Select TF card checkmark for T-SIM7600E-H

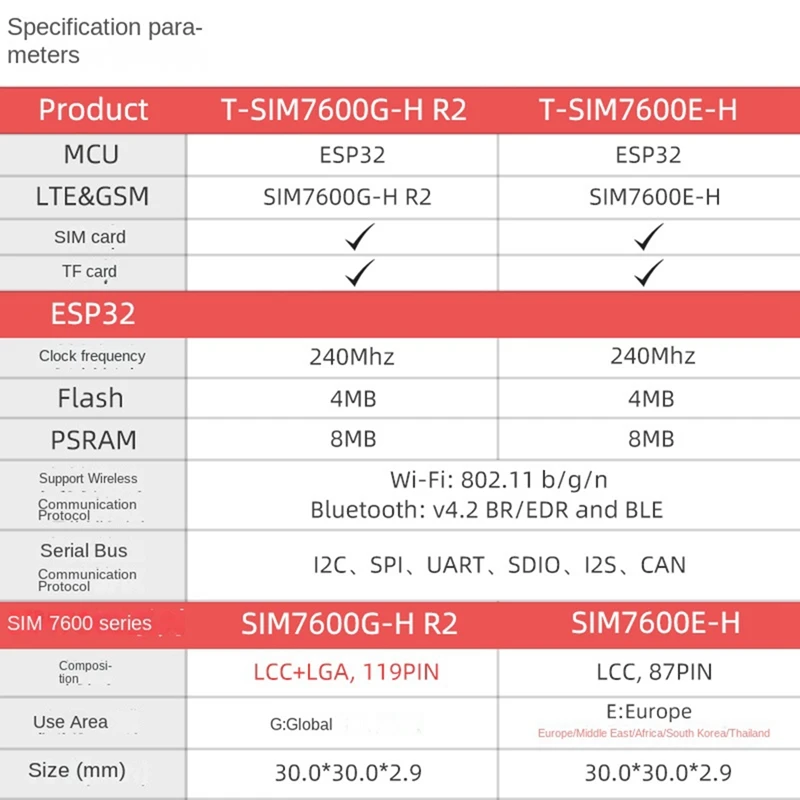click(650, 271)
